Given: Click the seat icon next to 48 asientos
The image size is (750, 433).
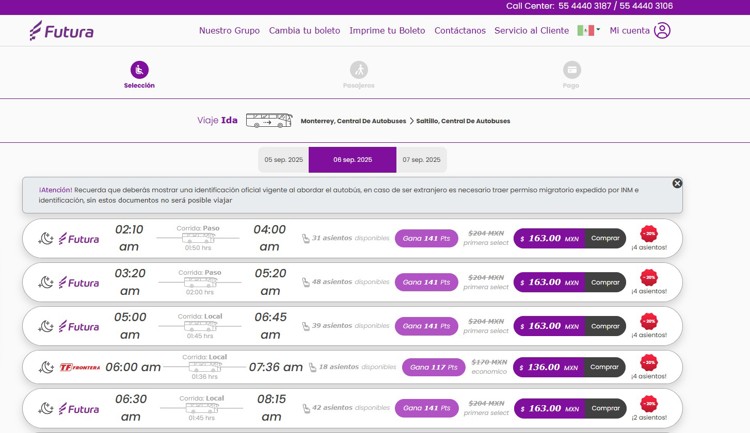Looking at the screenshot, I should point(306,282).
